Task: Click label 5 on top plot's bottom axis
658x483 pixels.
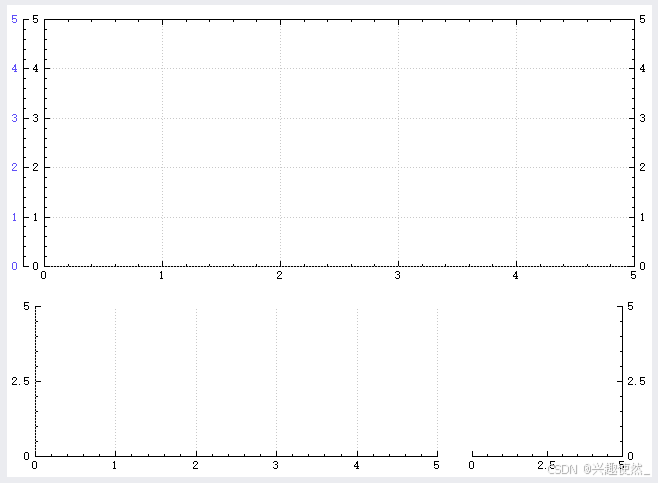Action: click(633, 275)
